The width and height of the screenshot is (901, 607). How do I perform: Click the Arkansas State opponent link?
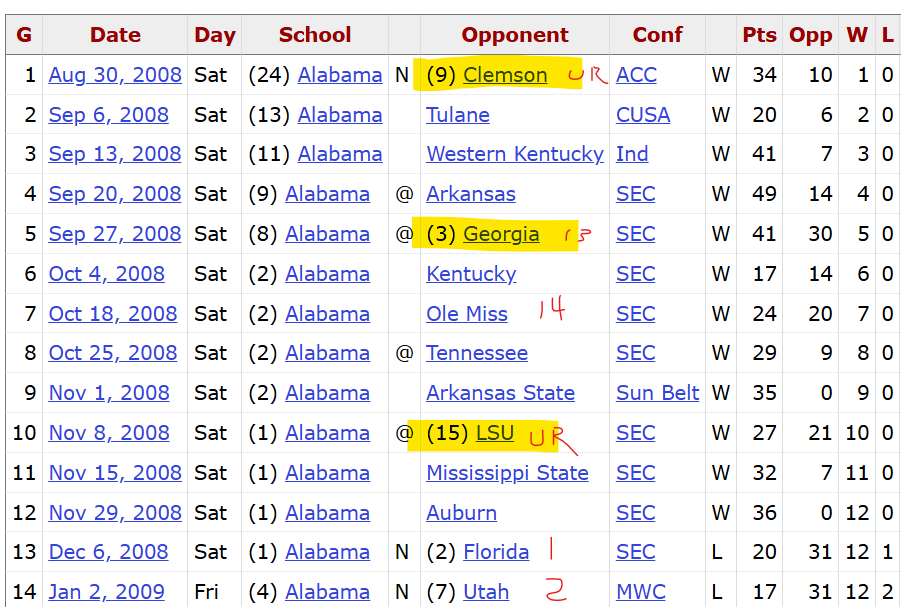500,393
